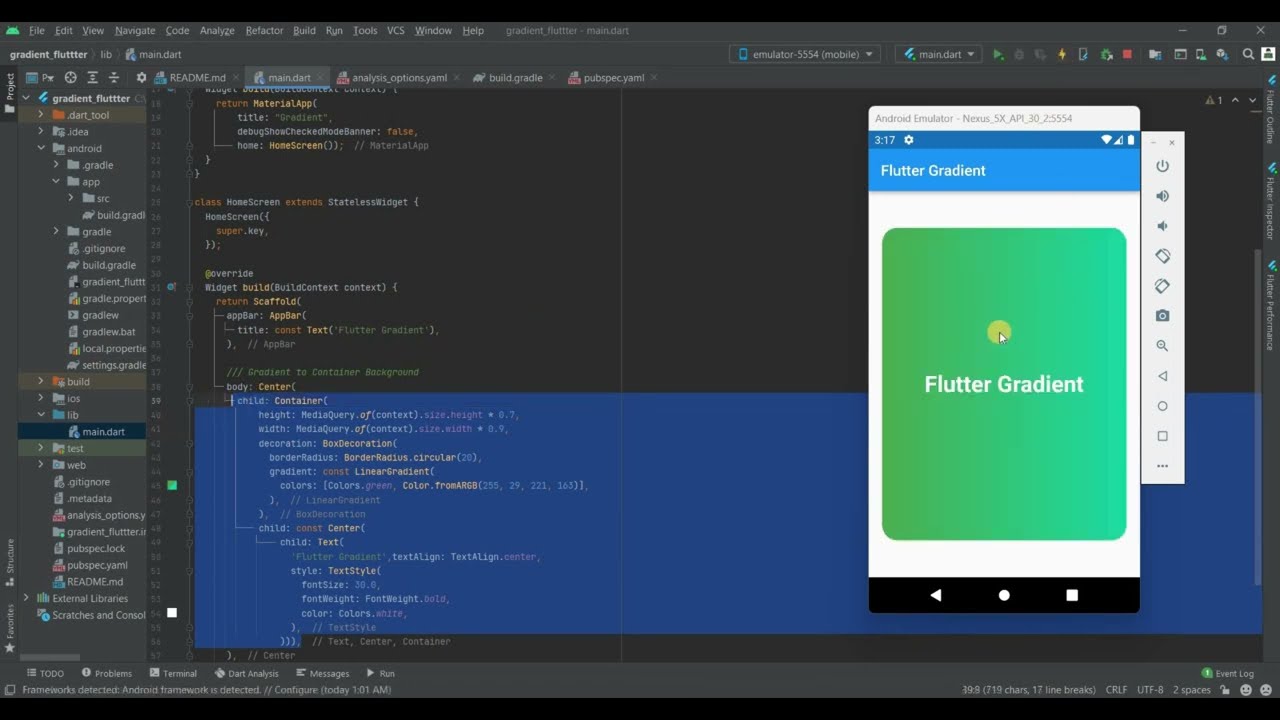Viewport: 1280px width, 720px height.
Task: Click emulator sidebar Home circle
Action: (1162, 406)
